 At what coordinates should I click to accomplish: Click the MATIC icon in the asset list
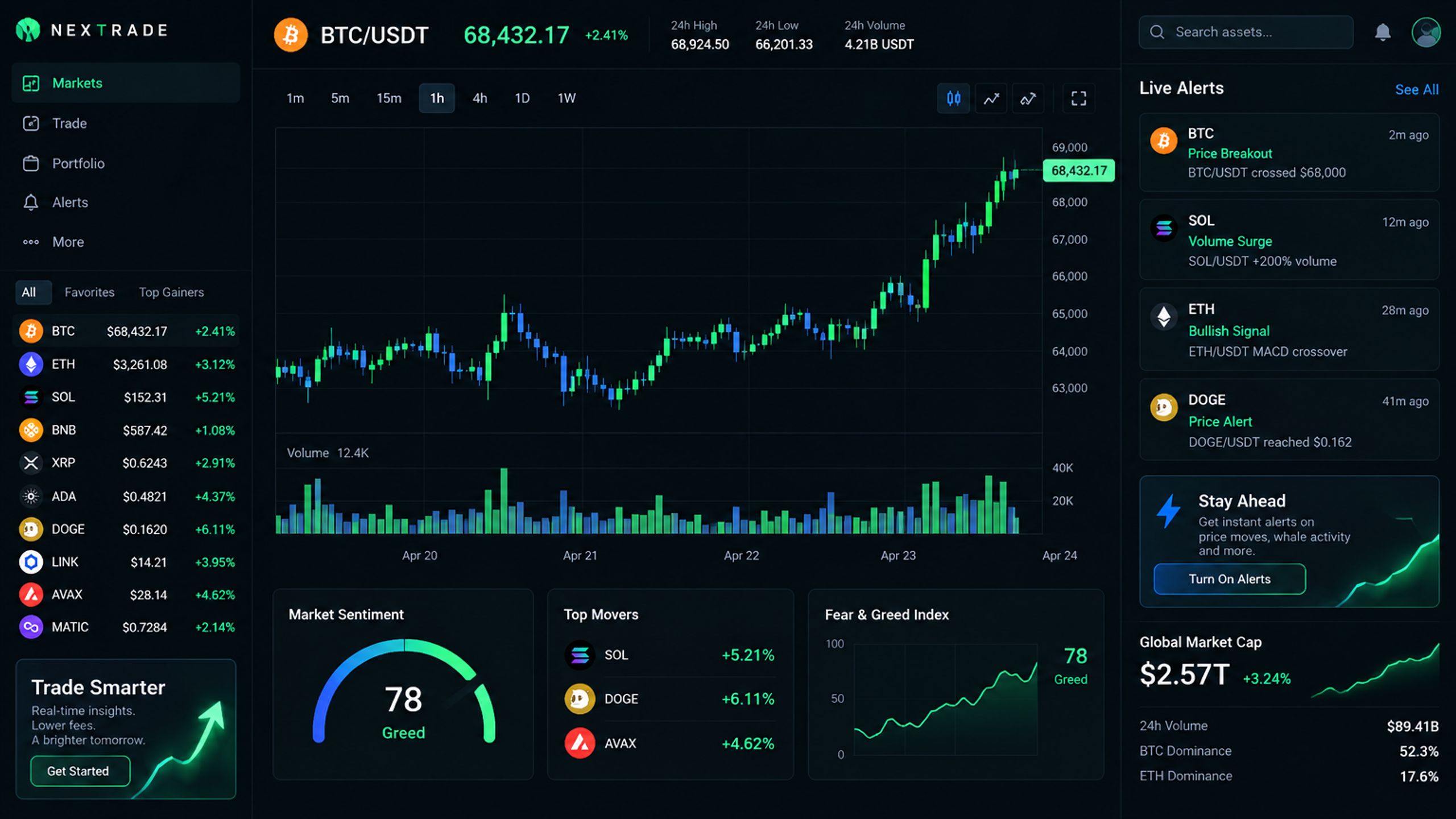31,627
